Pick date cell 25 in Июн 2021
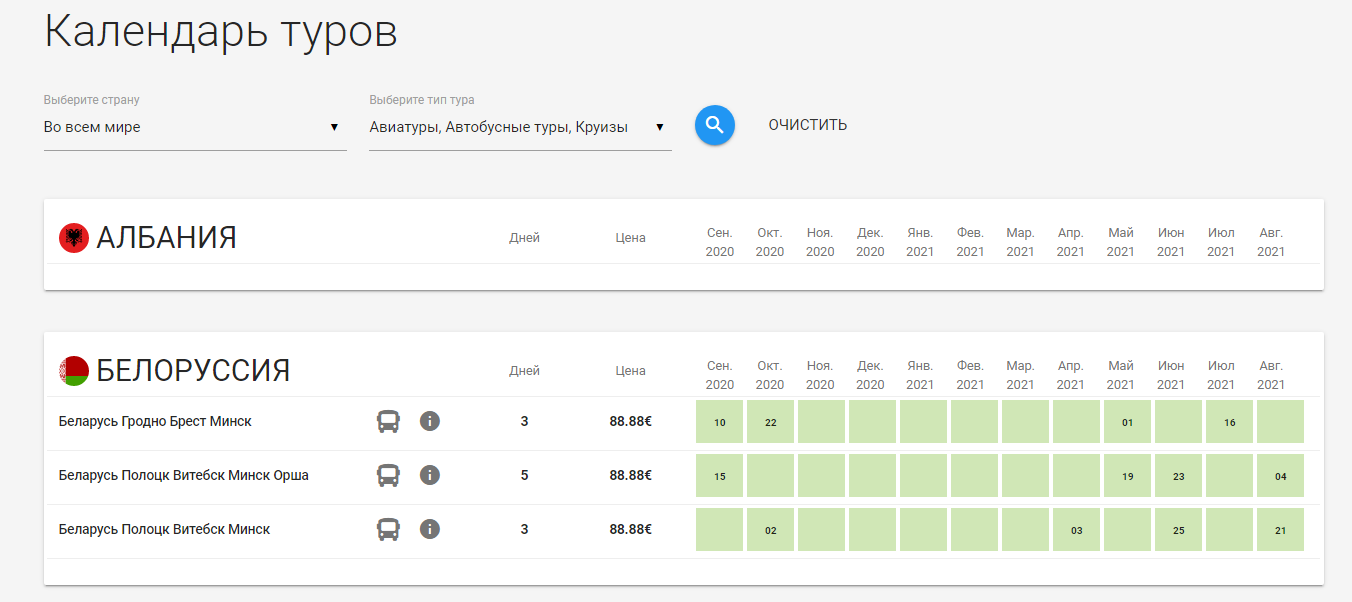 point(1178,530)
